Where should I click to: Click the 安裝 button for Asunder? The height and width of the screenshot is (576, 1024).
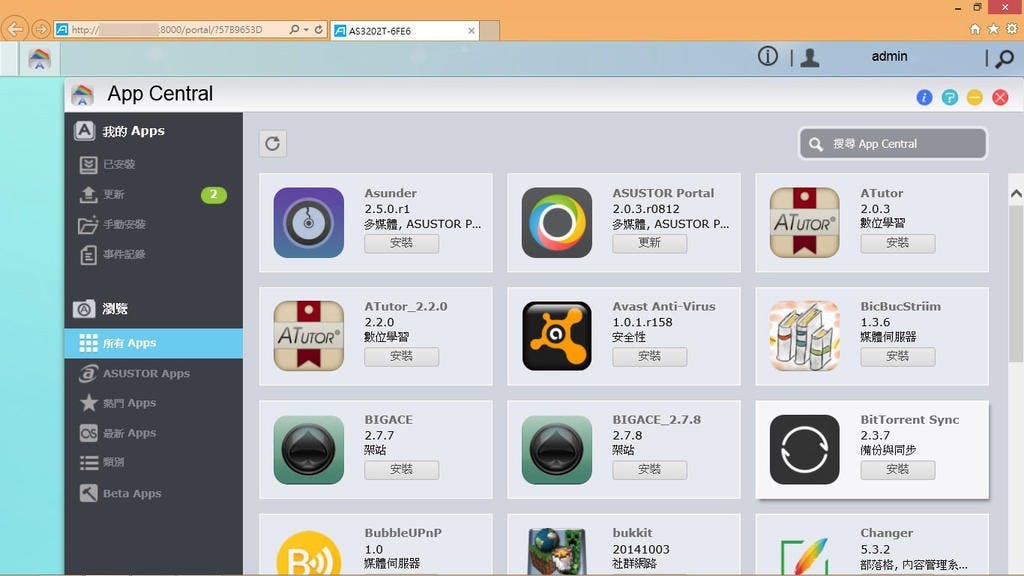point(402,243)
